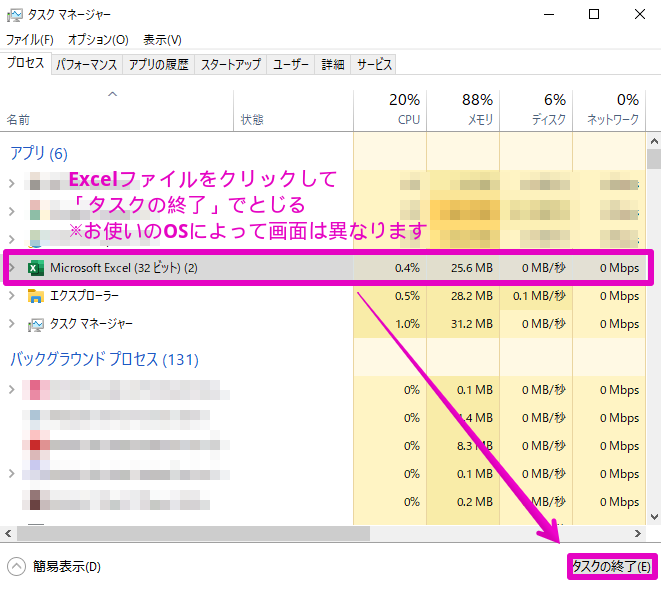Screen dimensions: 663x590
Task: Click the horizontal scrollbar left arrow
Action: click(x=8, y=533)
